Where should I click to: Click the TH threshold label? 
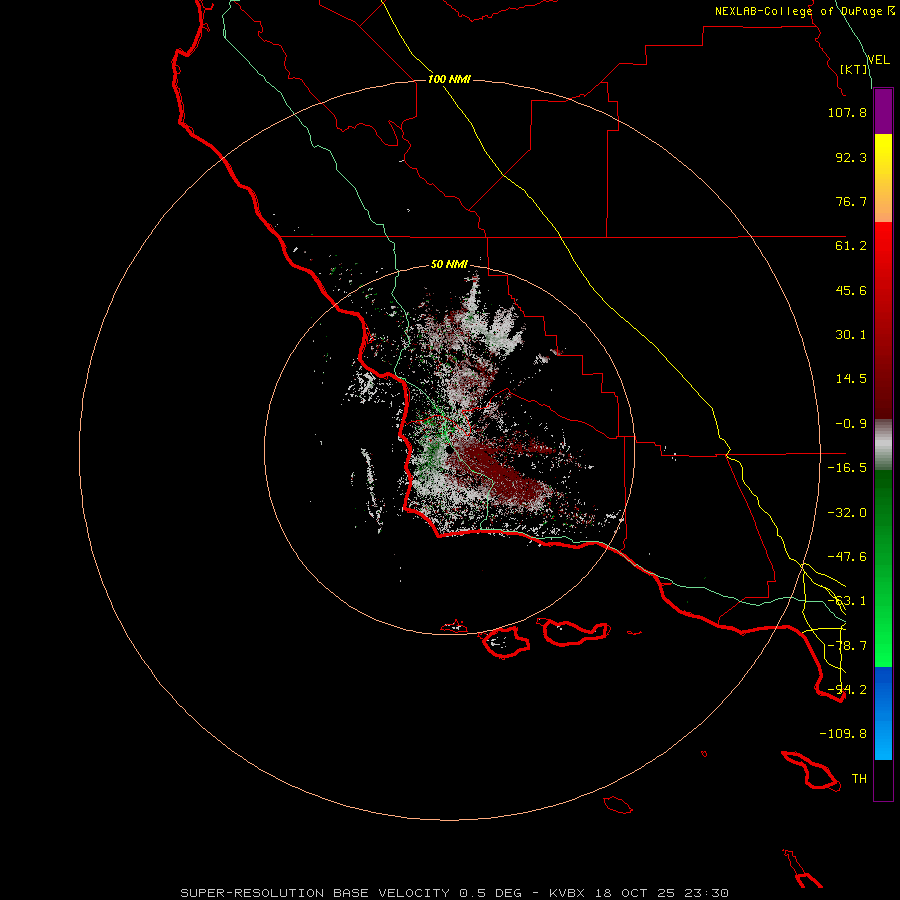pos(859,778)
